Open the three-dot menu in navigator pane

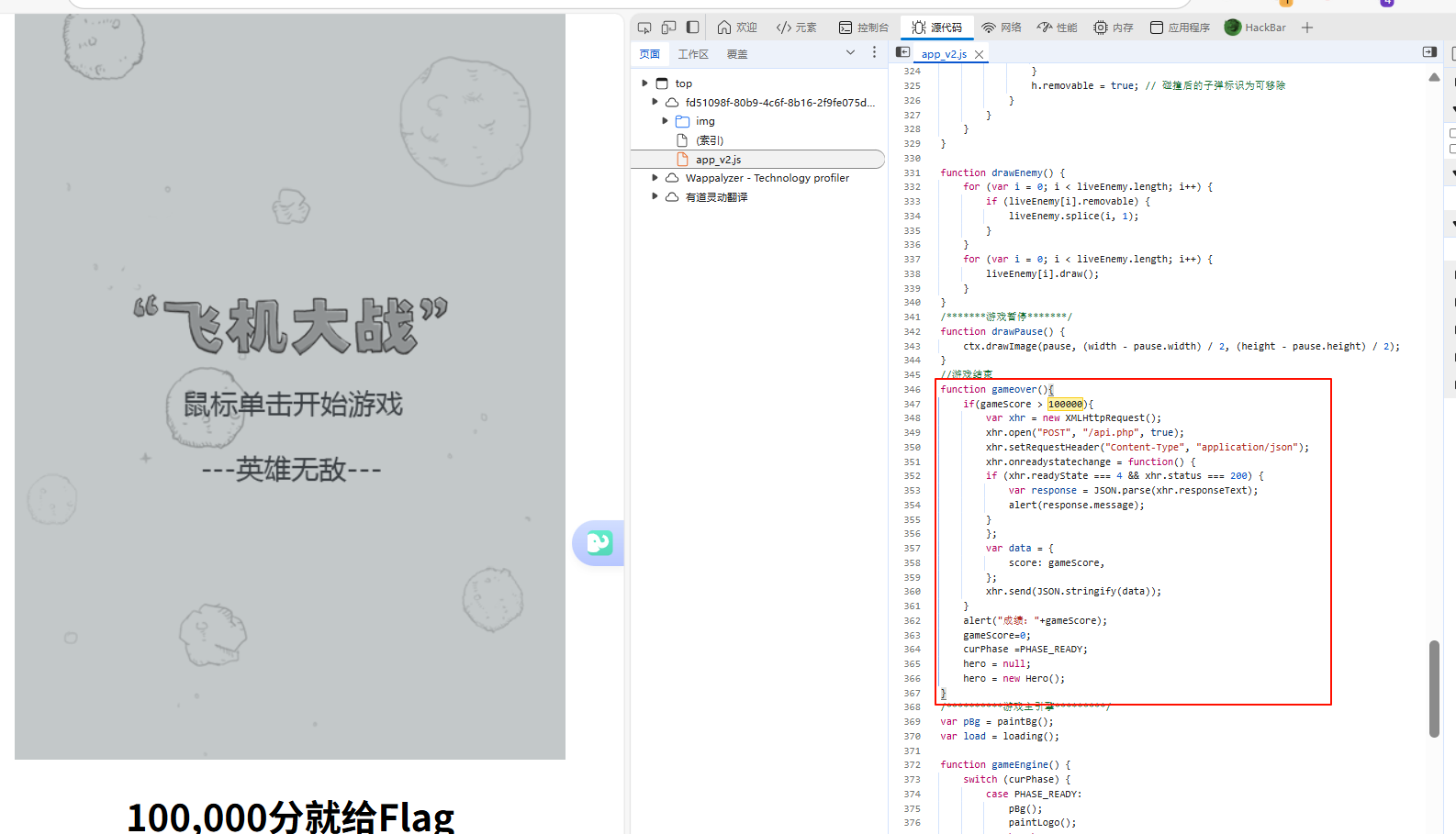click(x=874, y=53)
